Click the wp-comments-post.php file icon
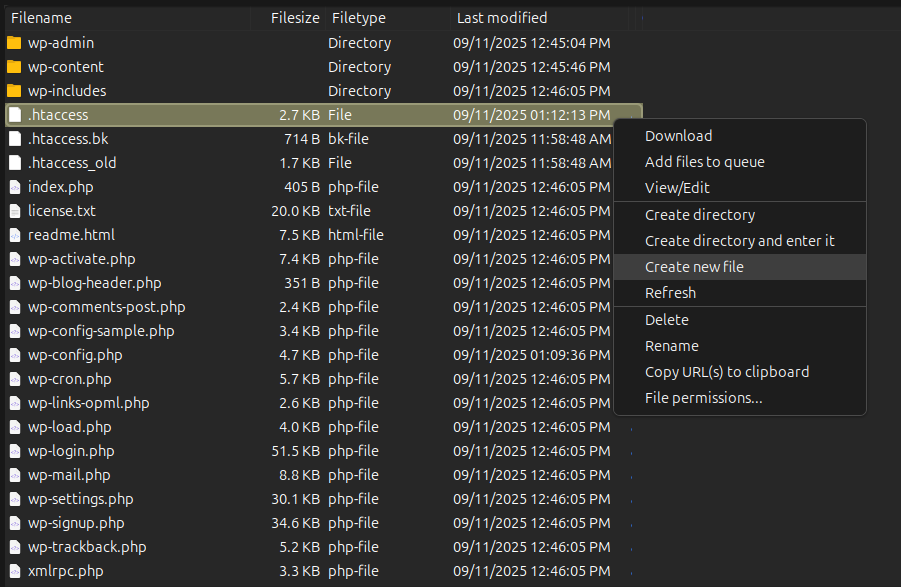This screenshot has width=901, height=587. point(15,307)
